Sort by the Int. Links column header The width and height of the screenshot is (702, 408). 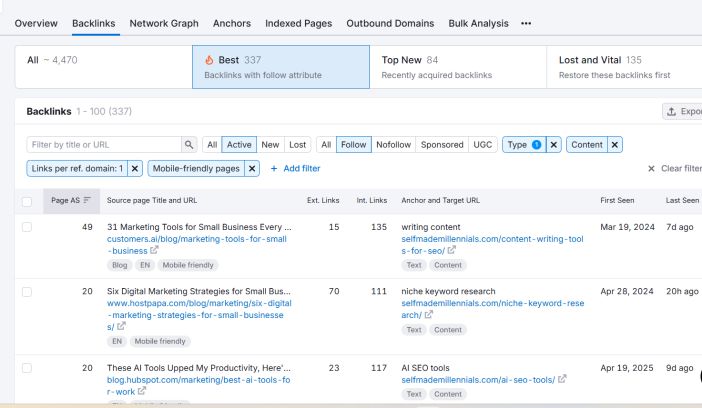tap(372, 200)
